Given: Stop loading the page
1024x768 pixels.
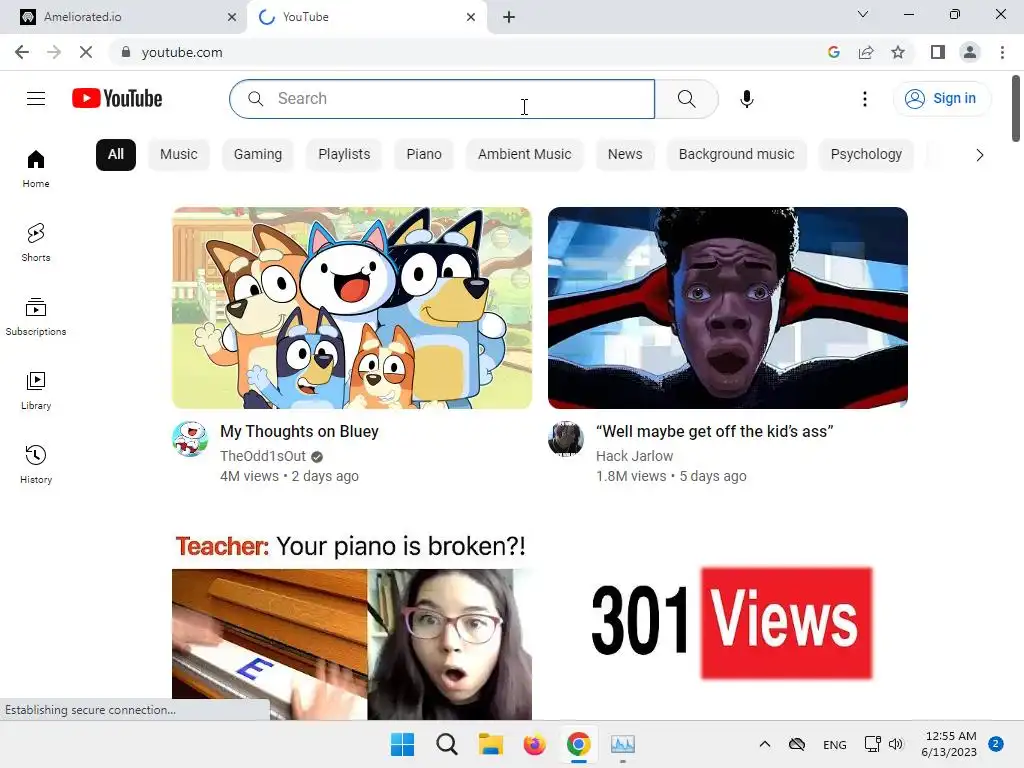Looking at the screenshot, I should pyautogui.click(x=86, y=52).
